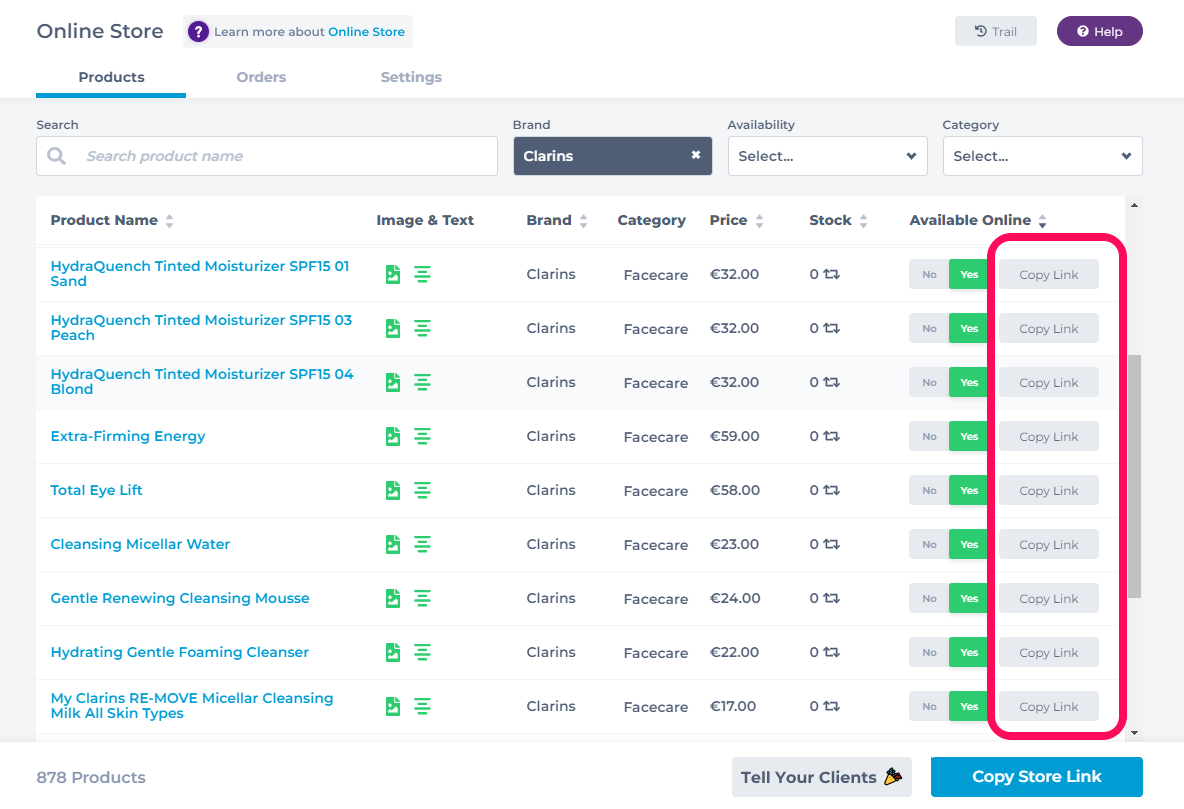Click the table vertical scrollbar thumb
The image size is (1184, 809).
coord(1134,476)
